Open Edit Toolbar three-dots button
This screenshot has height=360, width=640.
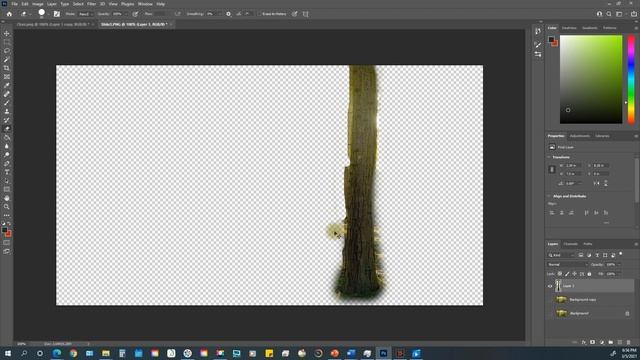tap(7, 215)
